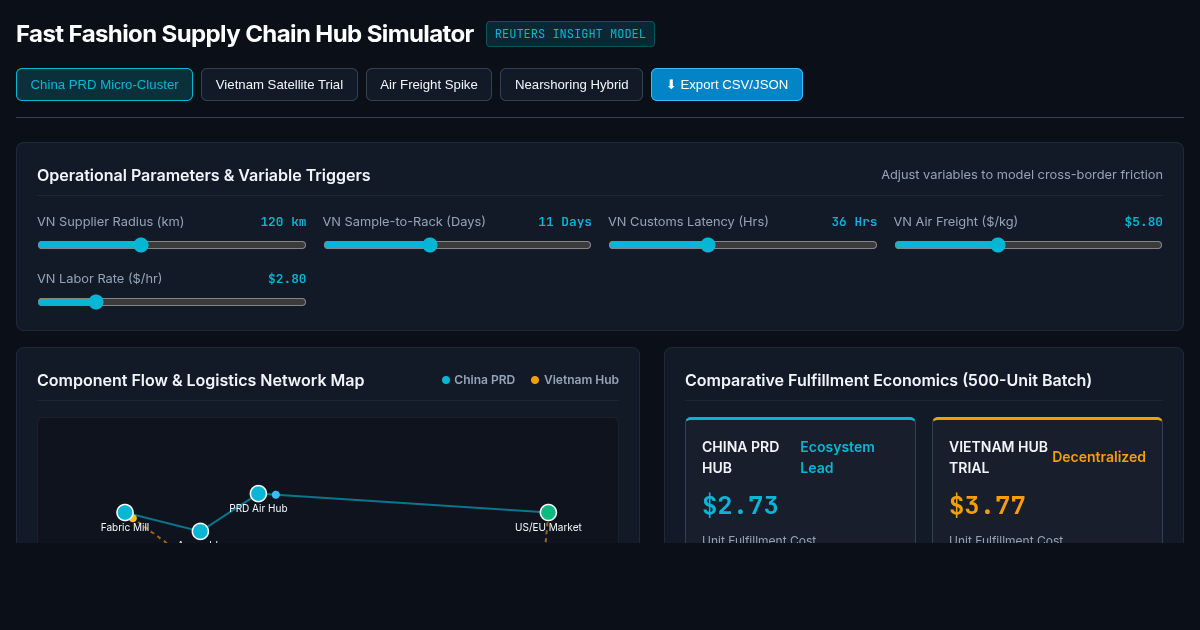Adjust the VN Customs Latency slider
The image size is (1200, 630).
pos(743,245)
